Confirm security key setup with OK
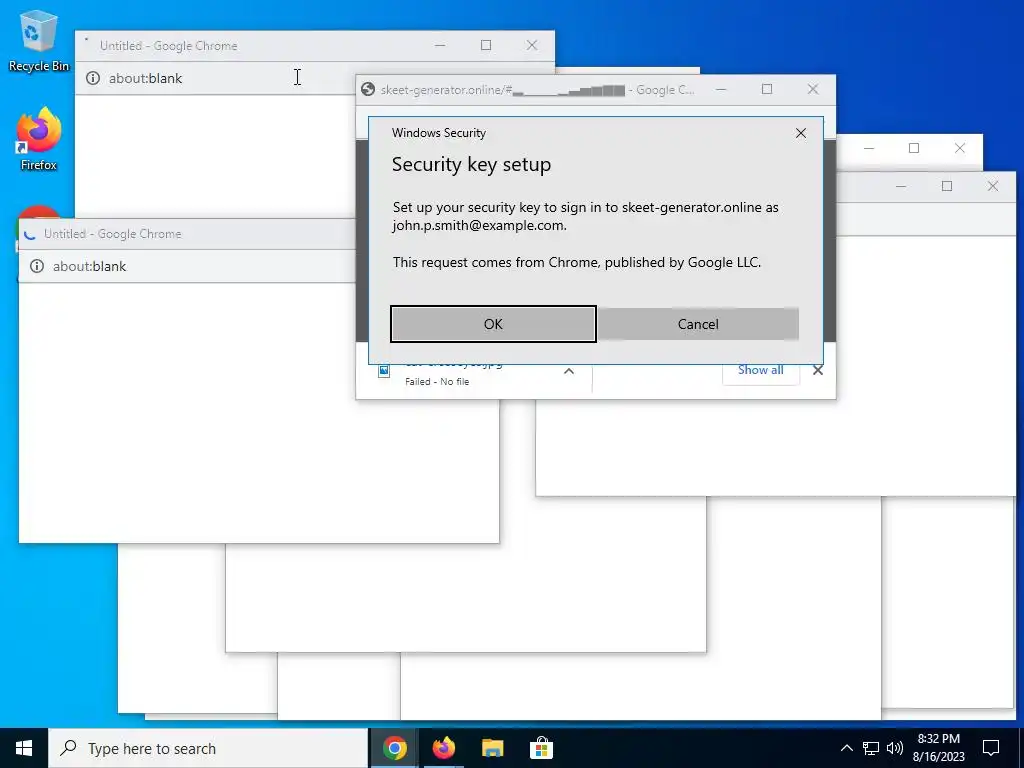This screenshot has width=1024, height=768. pos(493,324)
